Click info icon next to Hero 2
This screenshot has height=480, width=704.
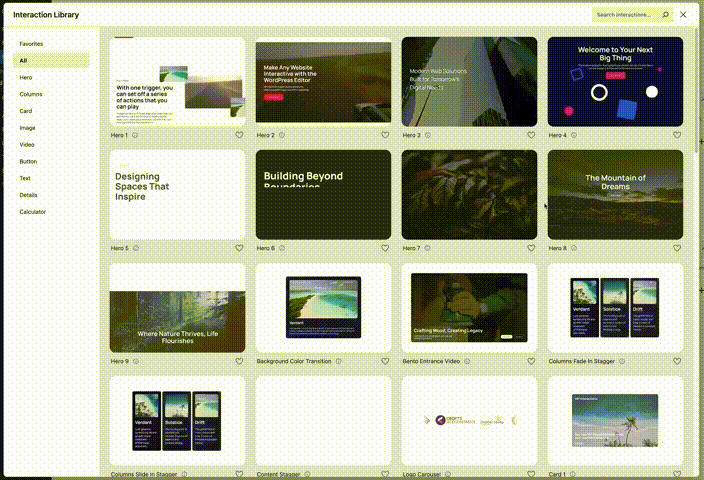point(282,135)
